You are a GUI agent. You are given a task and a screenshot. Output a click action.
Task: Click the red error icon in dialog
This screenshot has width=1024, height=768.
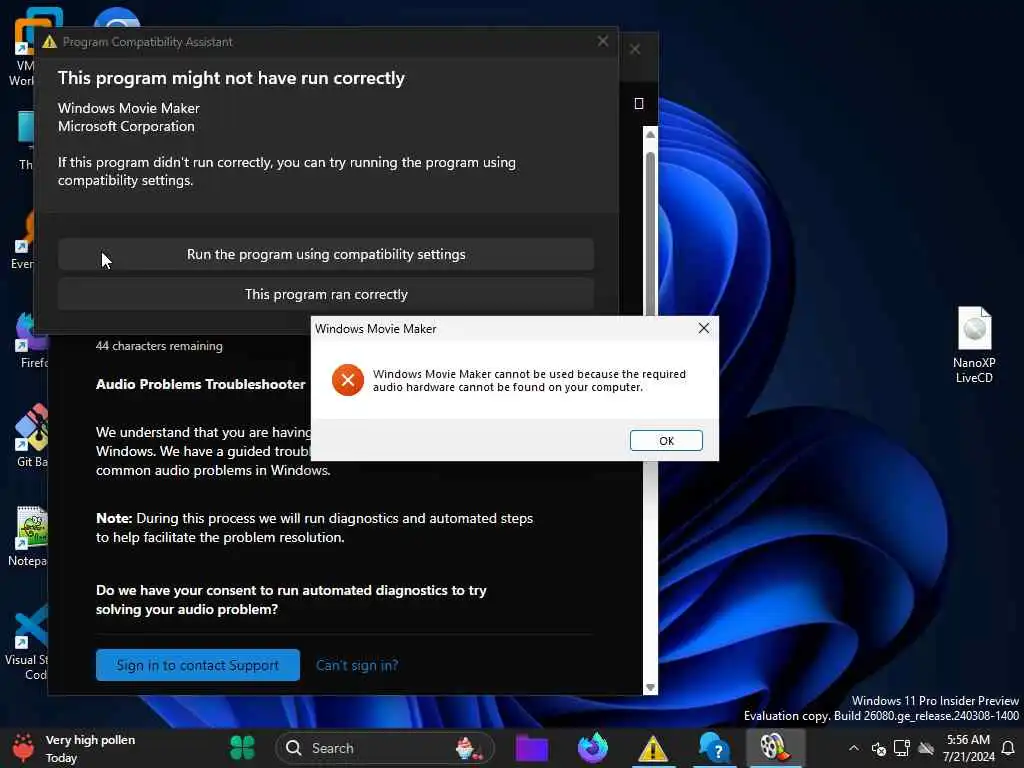(347, 380)
